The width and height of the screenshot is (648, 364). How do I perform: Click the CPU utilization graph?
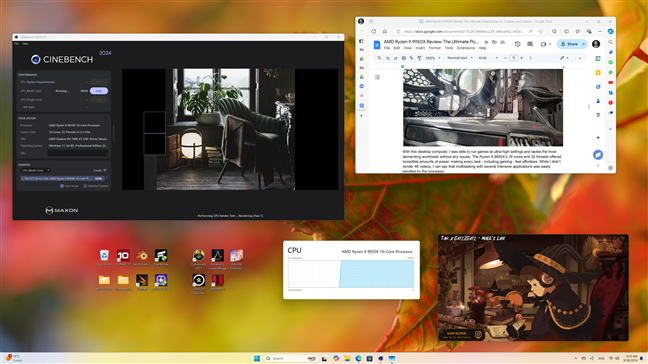pyautogui.click(x=351, y=274)
